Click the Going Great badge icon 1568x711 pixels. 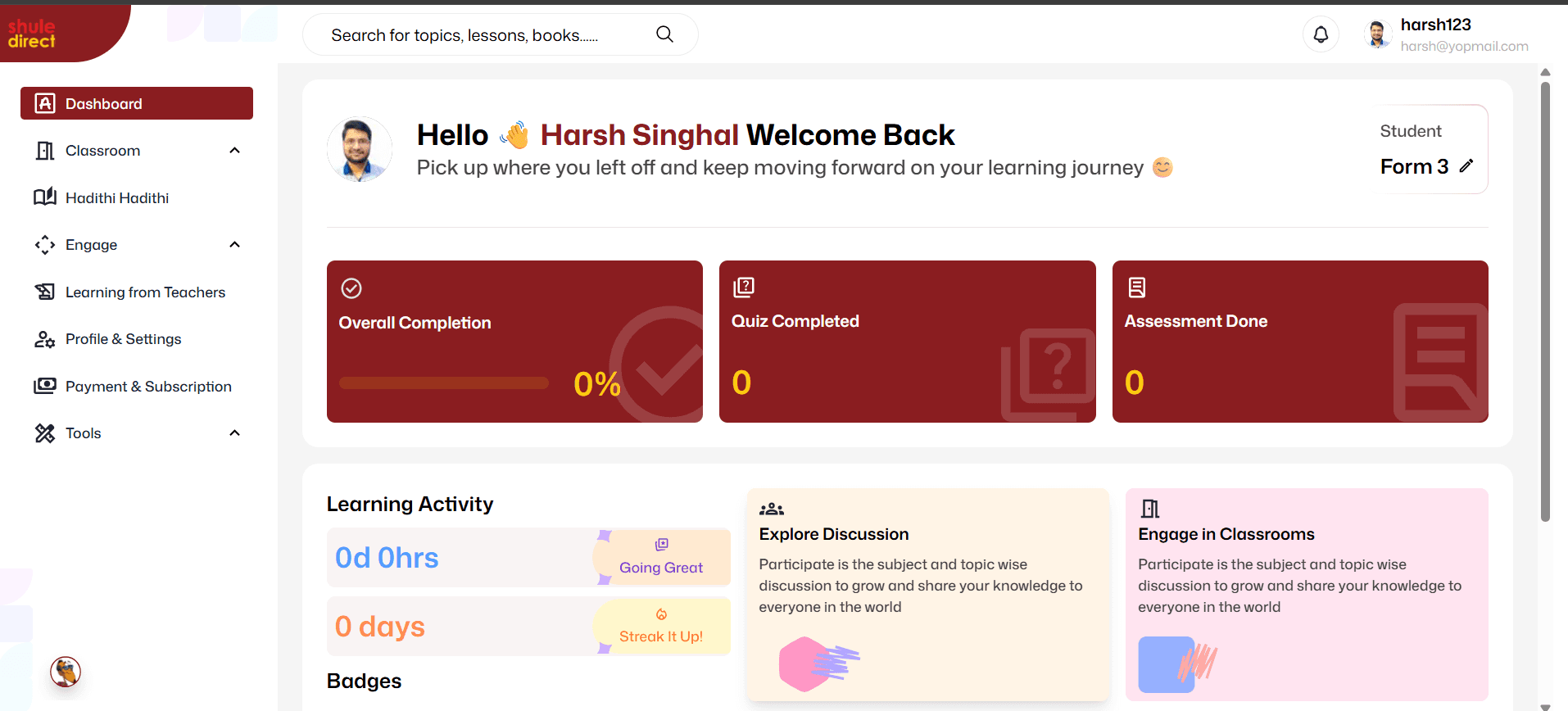point(662,545)
